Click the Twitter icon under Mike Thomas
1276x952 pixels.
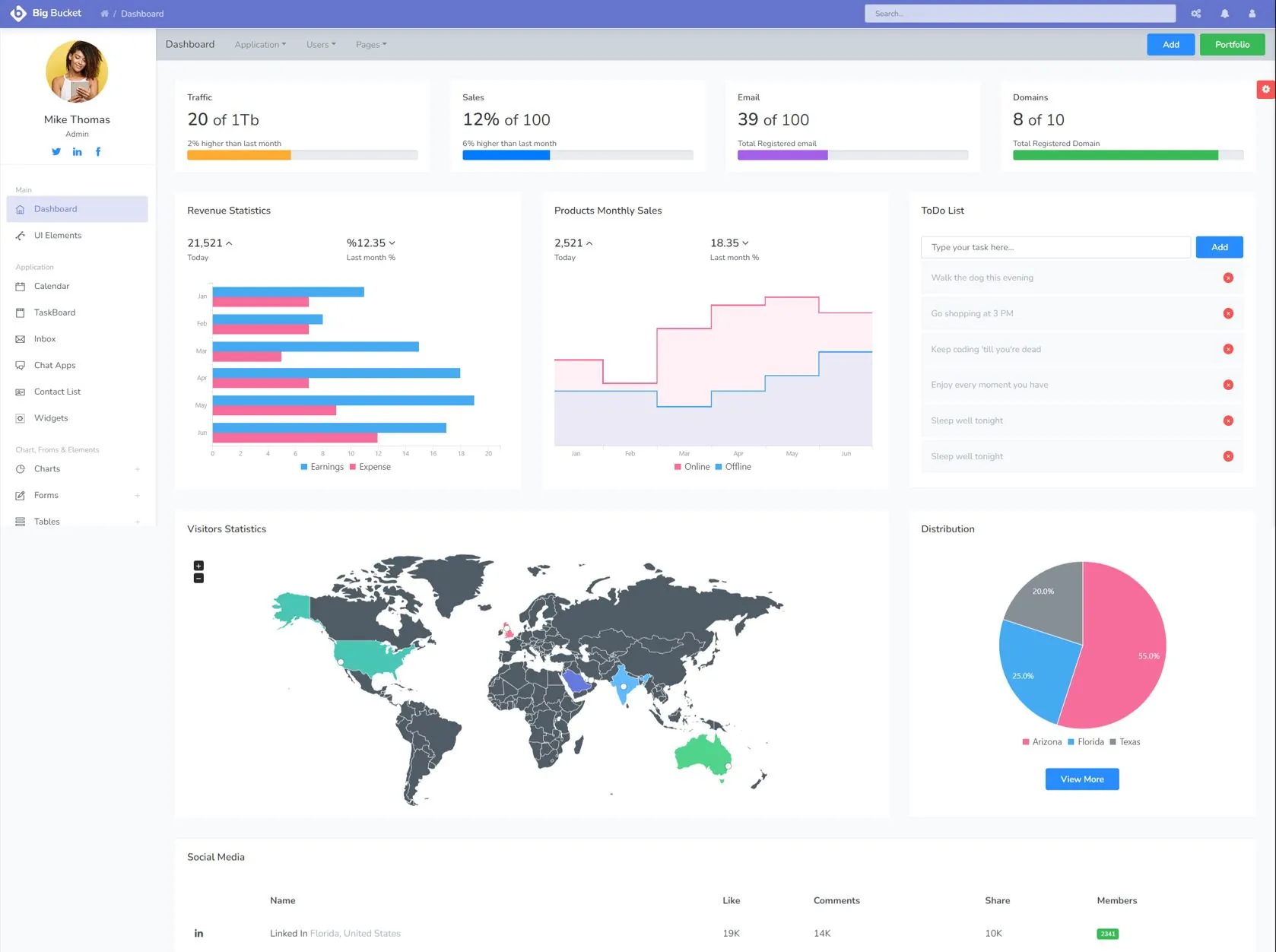pos(56,151)
